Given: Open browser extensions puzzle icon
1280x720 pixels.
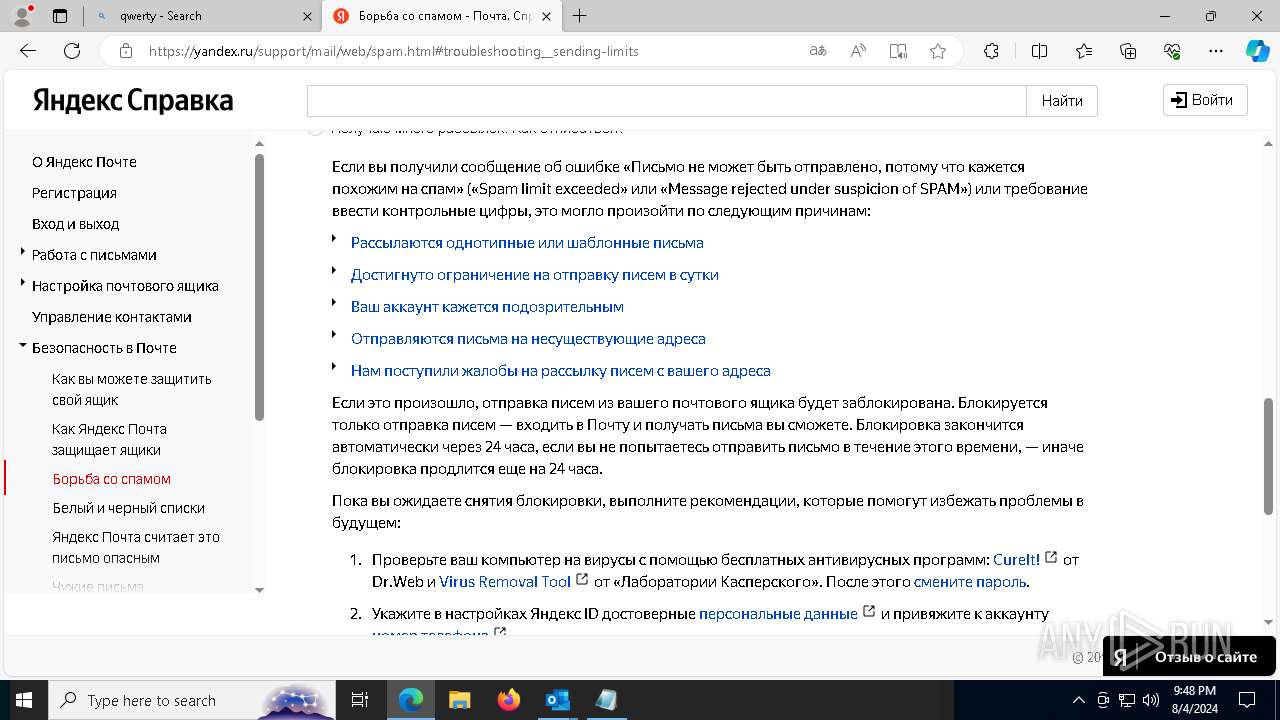Looking at the screenshot, I should tap(991, 51).
